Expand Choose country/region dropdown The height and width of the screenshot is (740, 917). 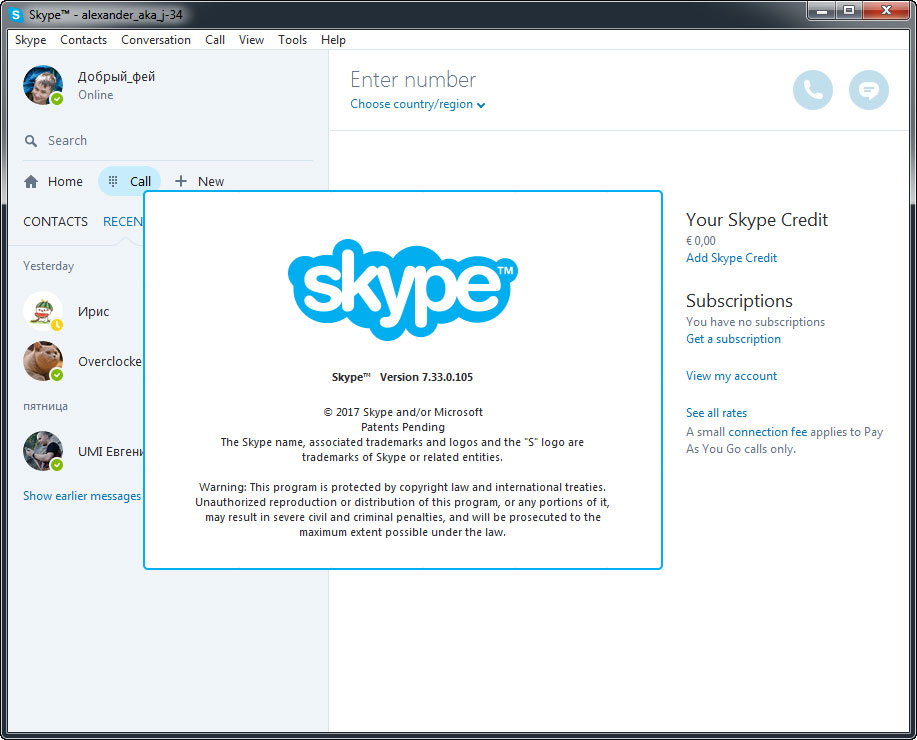418,104
